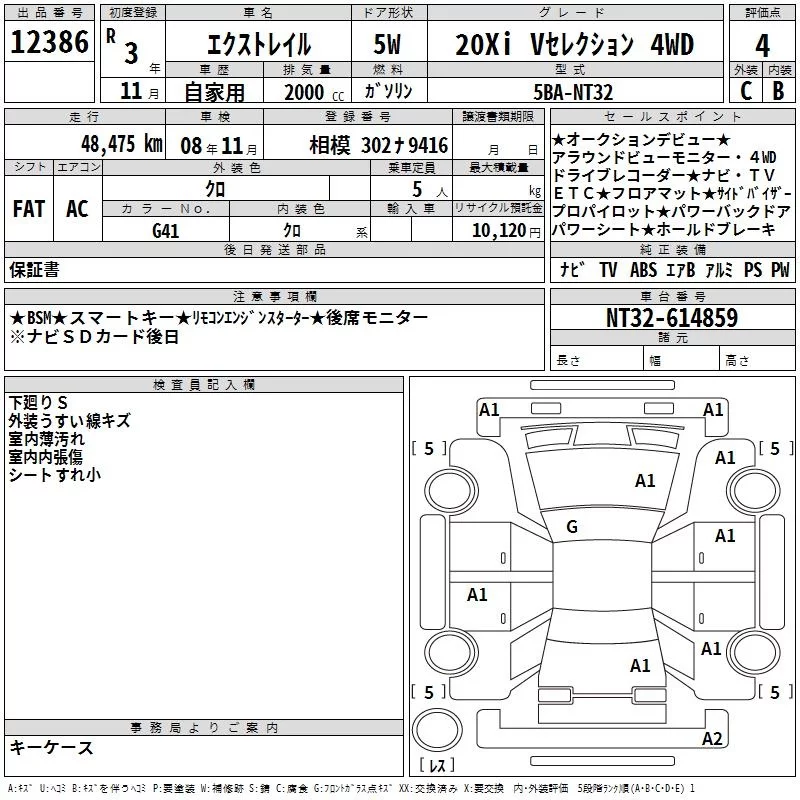This screenshot has width=800, height=800.
Task: Click the G windshield mark on diagram
Action: (572, 527)
